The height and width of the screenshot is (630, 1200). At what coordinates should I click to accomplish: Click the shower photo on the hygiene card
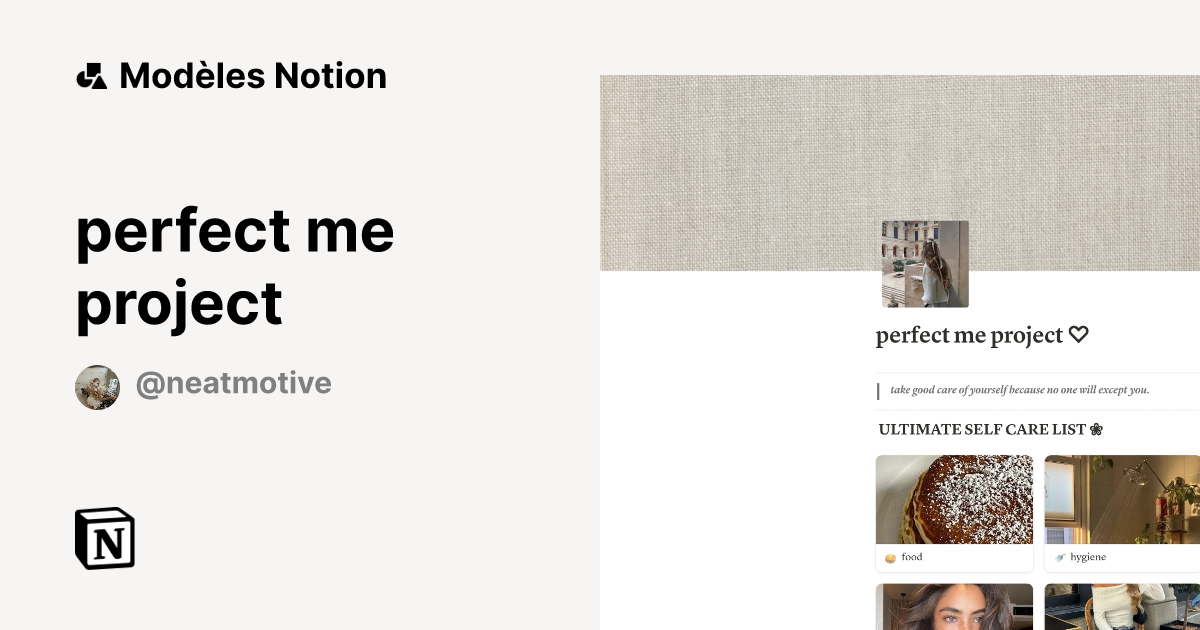pos(1124,499)
